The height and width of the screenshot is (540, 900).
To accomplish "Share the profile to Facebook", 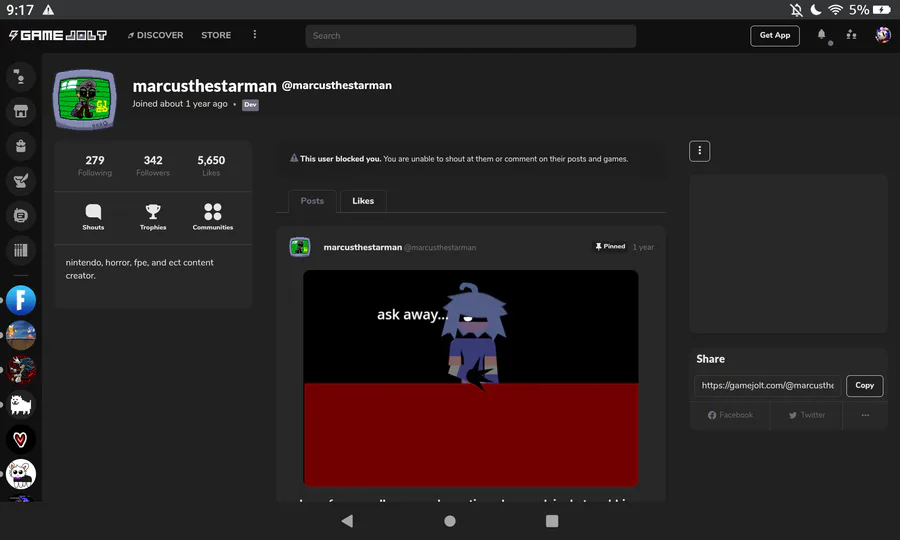I will [730, 415].
